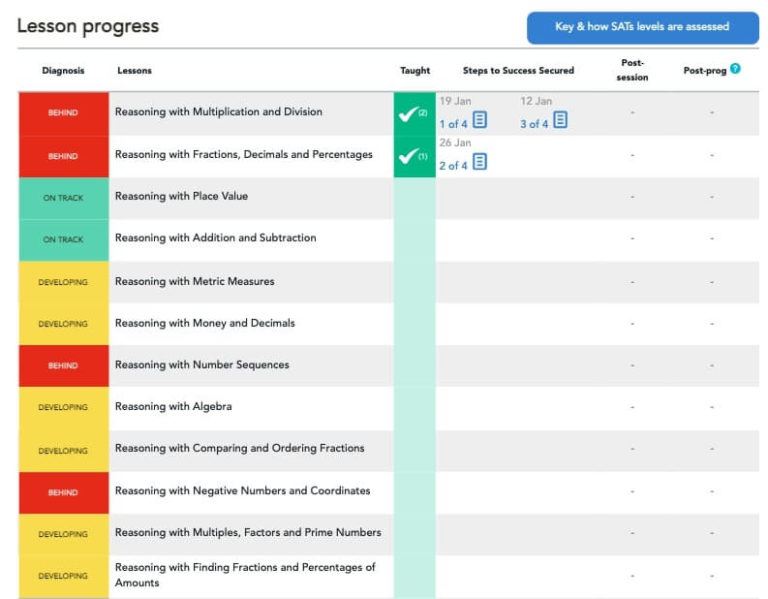
Task: Toggle Taught cell for Reasoning with Number Sequences
Action: point(414,365)
